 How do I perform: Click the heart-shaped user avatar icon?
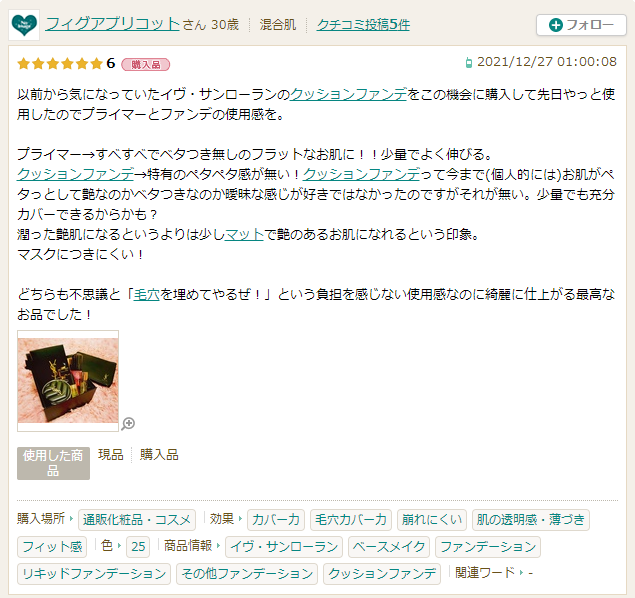tap(24, 25)
